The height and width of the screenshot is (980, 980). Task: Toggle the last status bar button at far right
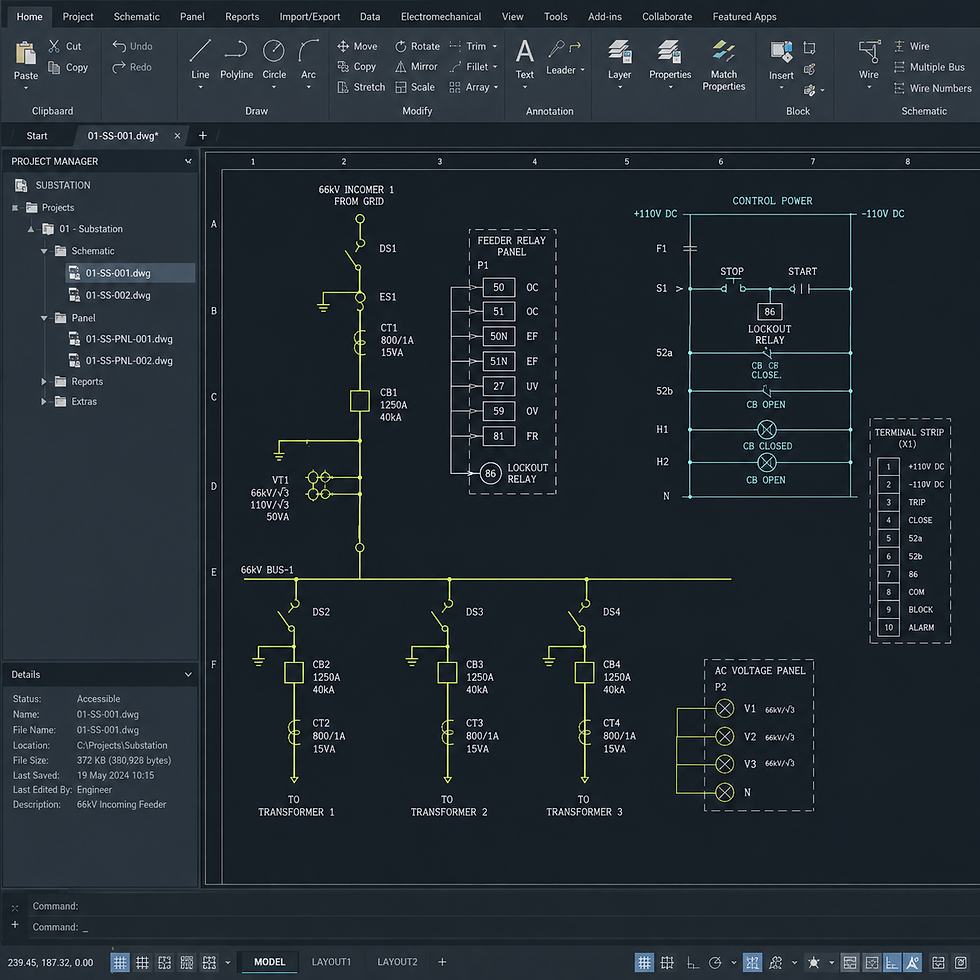961,962
